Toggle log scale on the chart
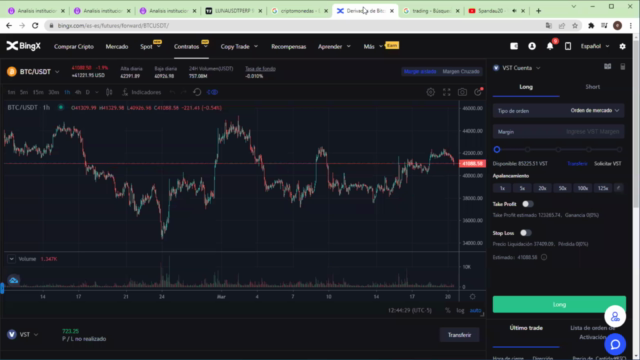Screen dimensions: 640x360 pos(460,311)
